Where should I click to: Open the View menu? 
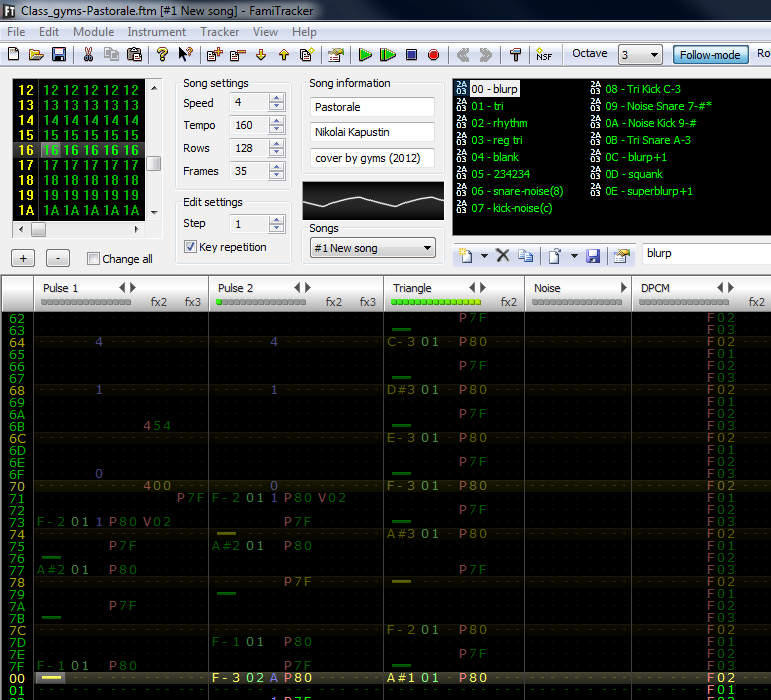[x=265, y=32]
